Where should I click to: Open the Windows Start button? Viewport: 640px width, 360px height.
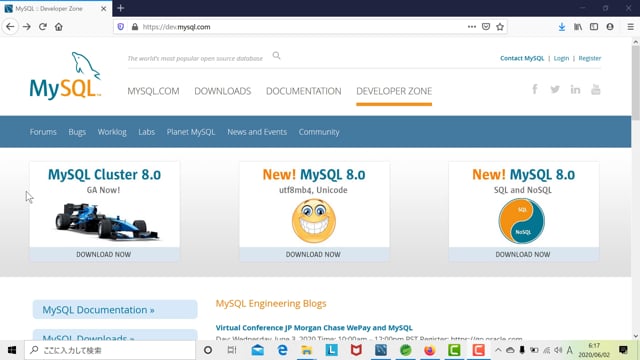click(12, 350)
